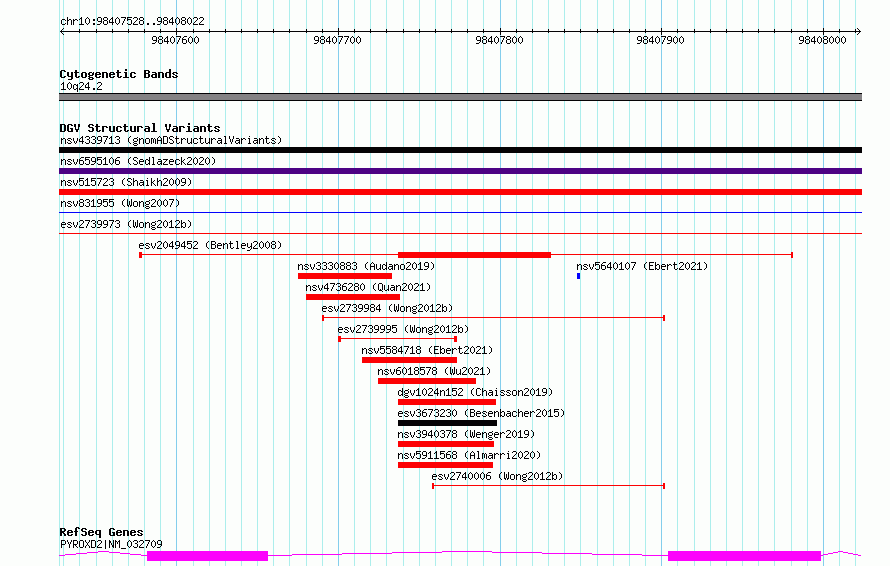The image size is (890, 566).
Task: Click the 10q24.2 cytogenetic band label
Action: pos(81,86)
